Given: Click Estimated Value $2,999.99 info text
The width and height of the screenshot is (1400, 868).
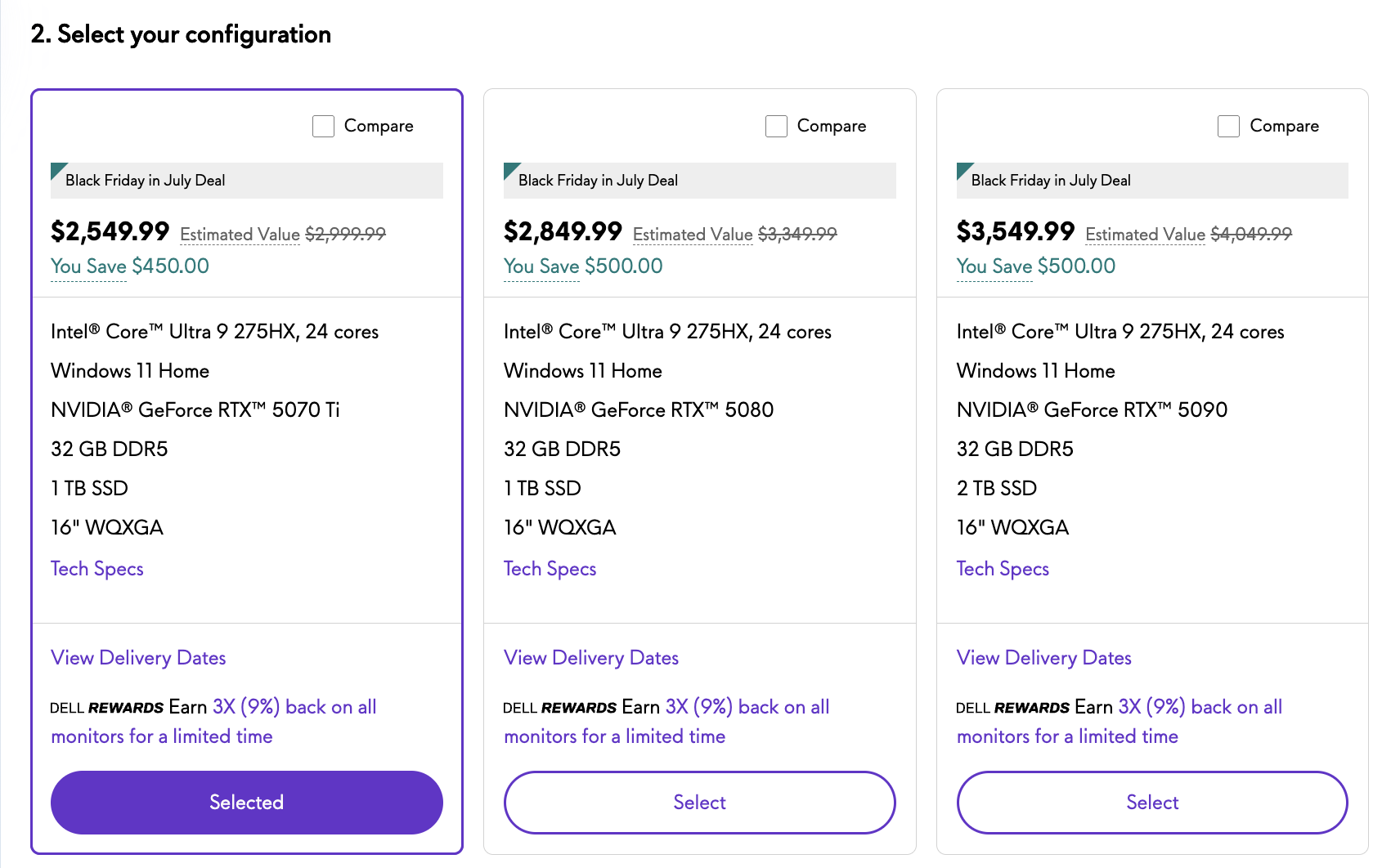Looking at the screenshot, I should click(x=240, y=235).
